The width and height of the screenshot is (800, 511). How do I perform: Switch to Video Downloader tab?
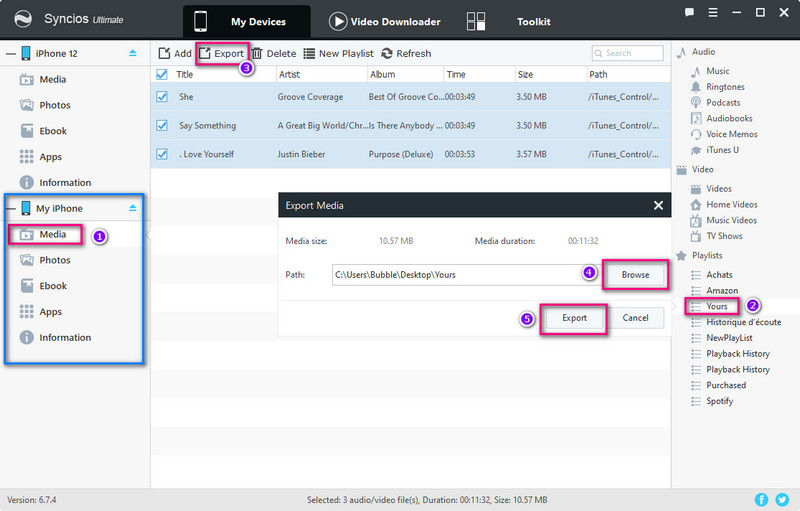[385, 21]
